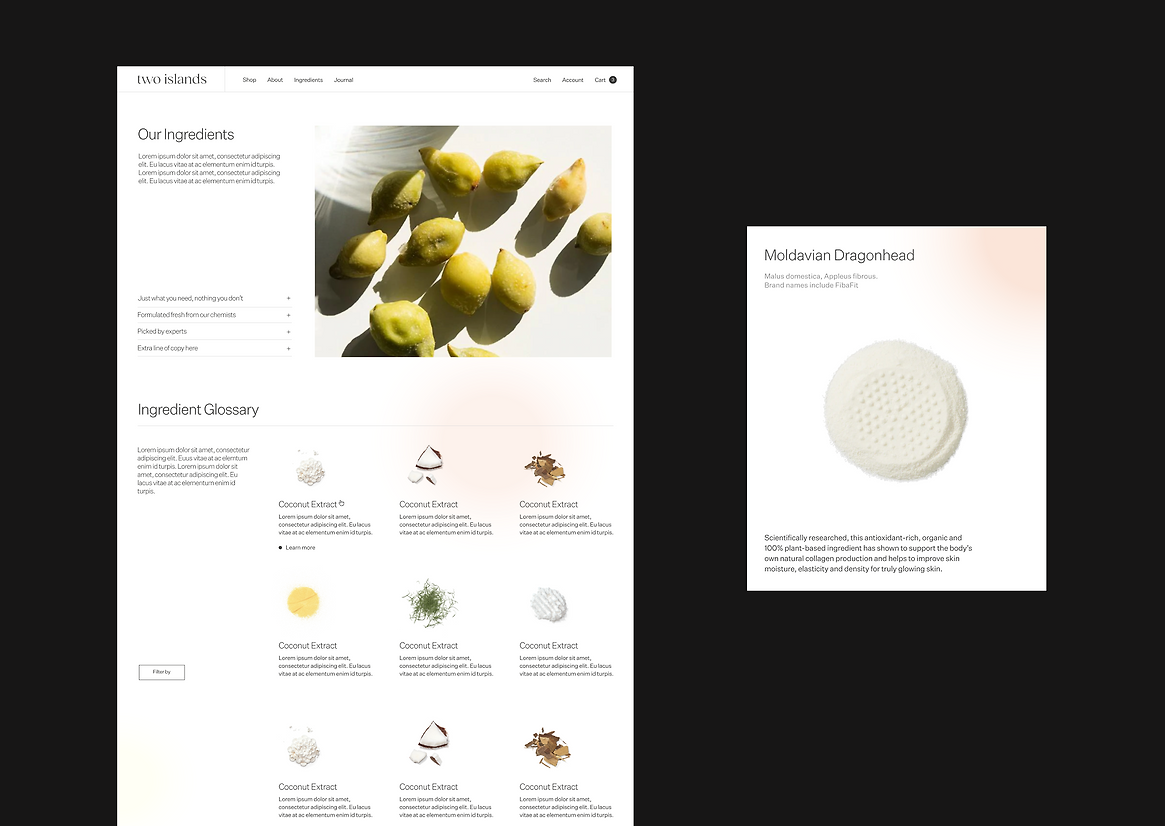Screen dimensions: 1165x826
Task: Select the yellow powder ingredient image
Action: pyautogui.click(x=303, y=602)
